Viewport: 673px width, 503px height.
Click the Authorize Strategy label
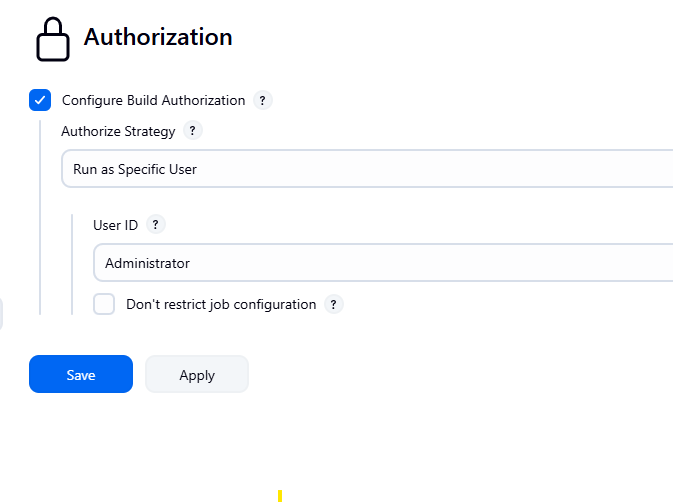click(118, 131)
